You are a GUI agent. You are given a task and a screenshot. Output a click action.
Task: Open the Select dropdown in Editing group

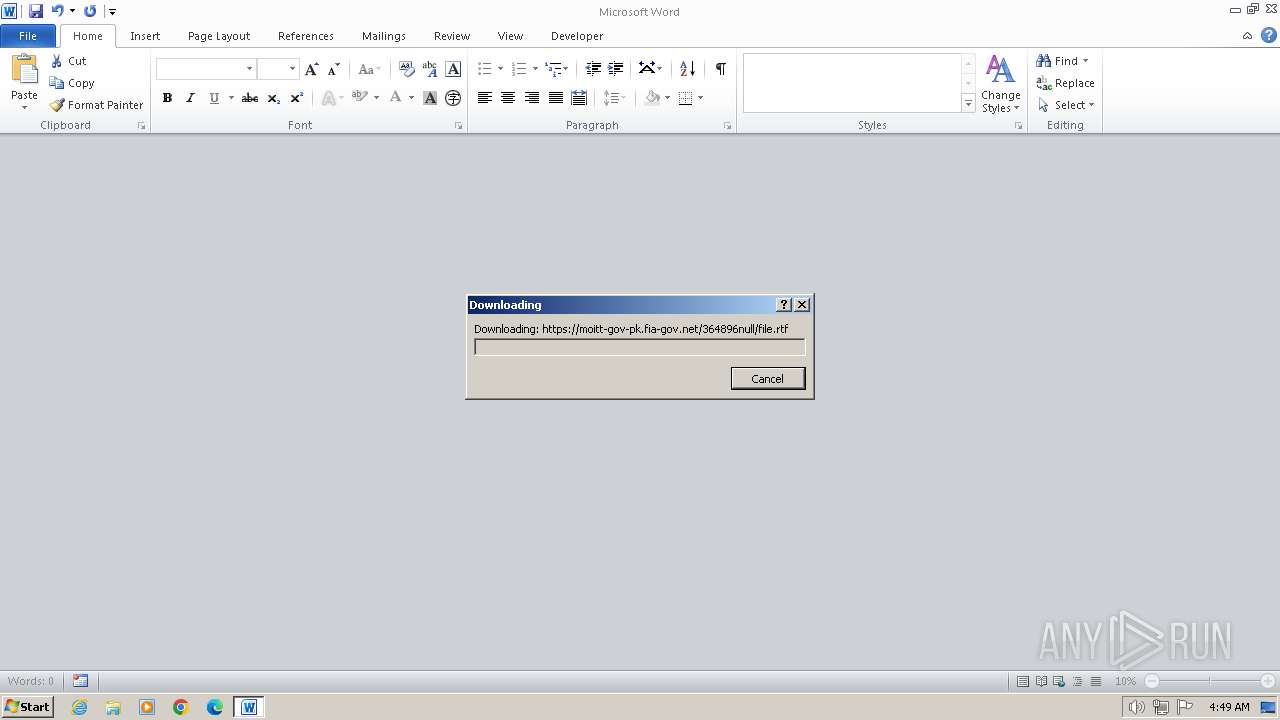[1067, 105]
